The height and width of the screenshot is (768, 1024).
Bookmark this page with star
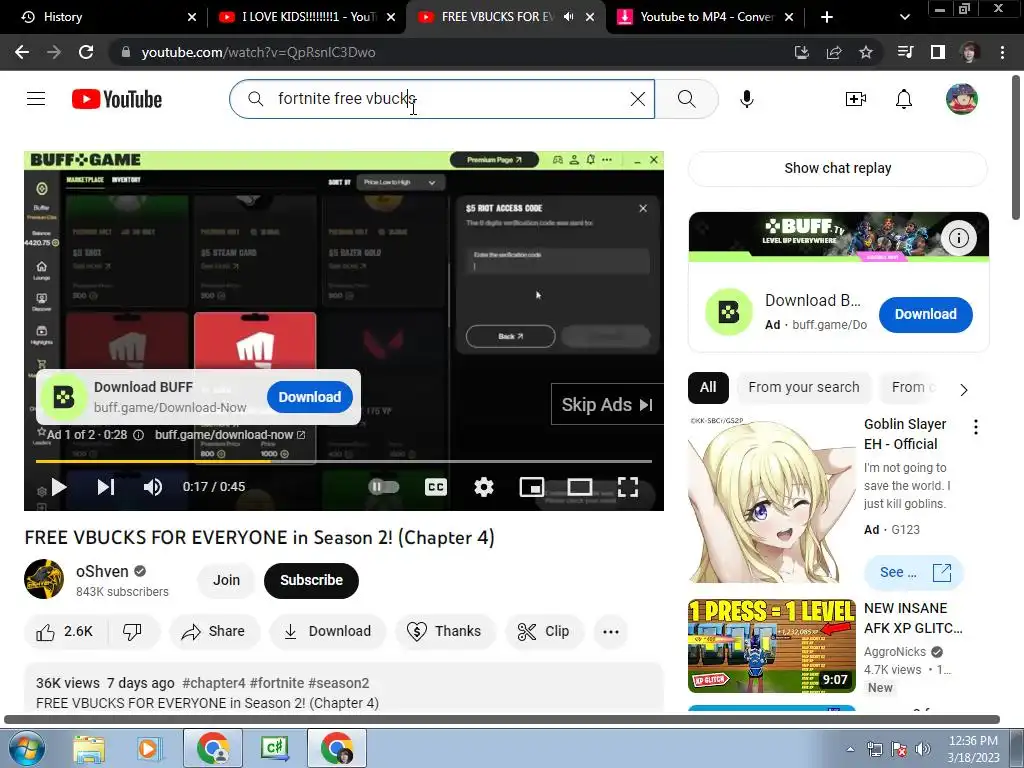[x=866, y=52]
